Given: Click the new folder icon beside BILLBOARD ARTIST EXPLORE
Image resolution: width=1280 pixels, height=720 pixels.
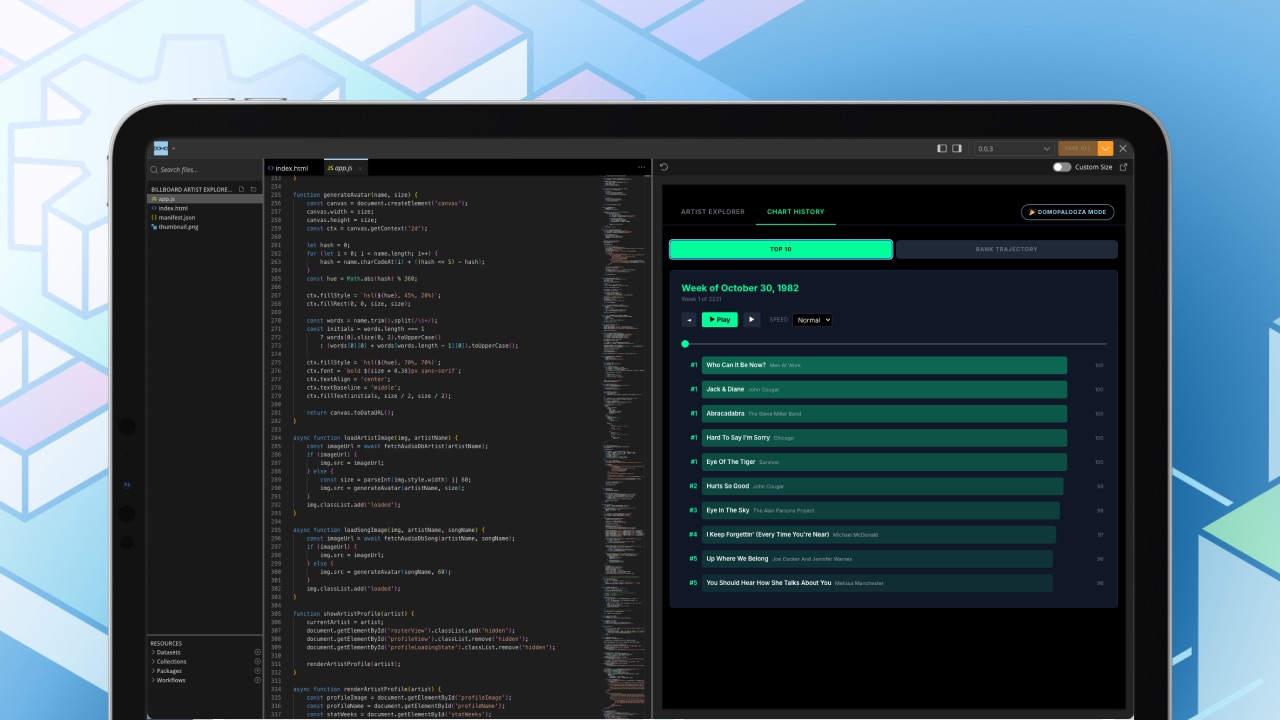Looking at the screenshot, I should (254, 189).
